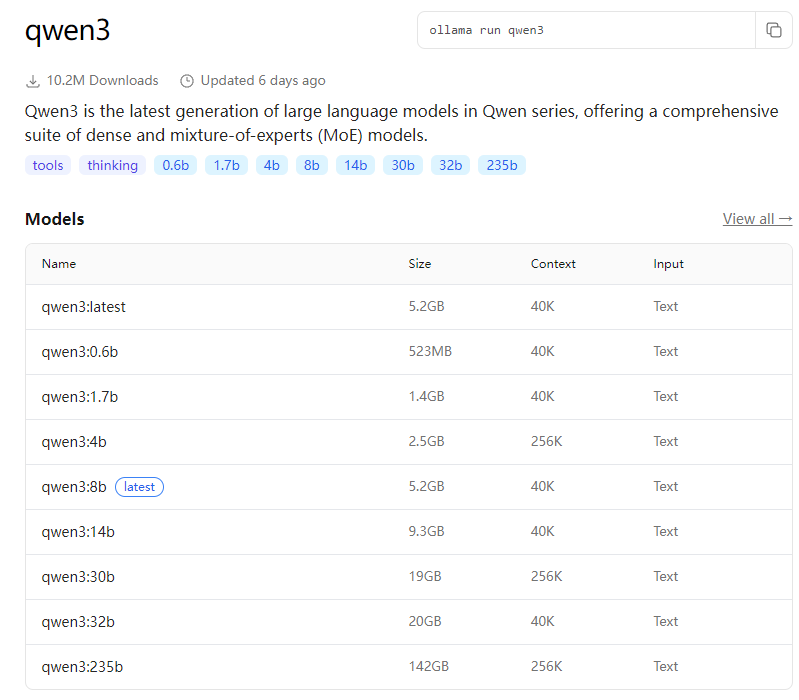
Task: Choose the 235b size tag
Action: tap(502, 165)
